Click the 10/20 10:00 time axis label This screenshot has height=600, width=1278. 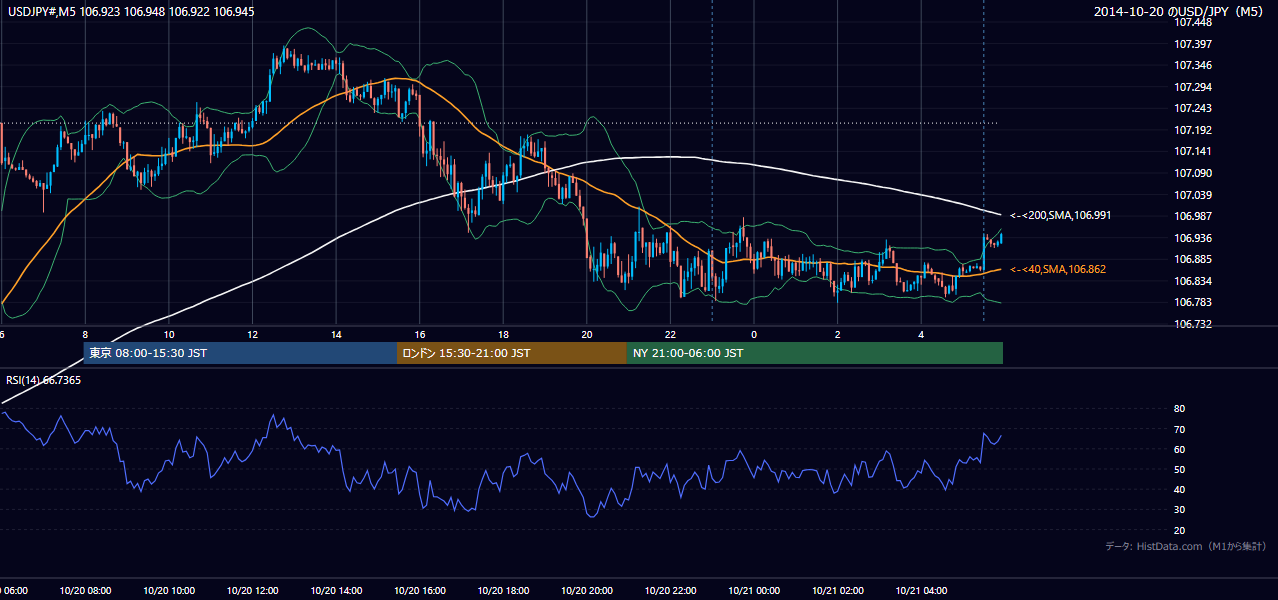pyautogui.click(x=169, y=591)
